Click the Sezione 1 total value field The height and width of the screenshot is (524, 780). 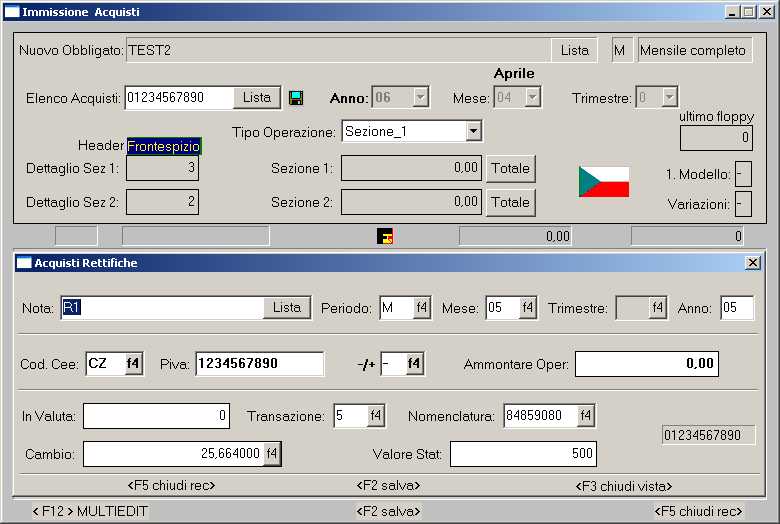click(x=411, y=168)
